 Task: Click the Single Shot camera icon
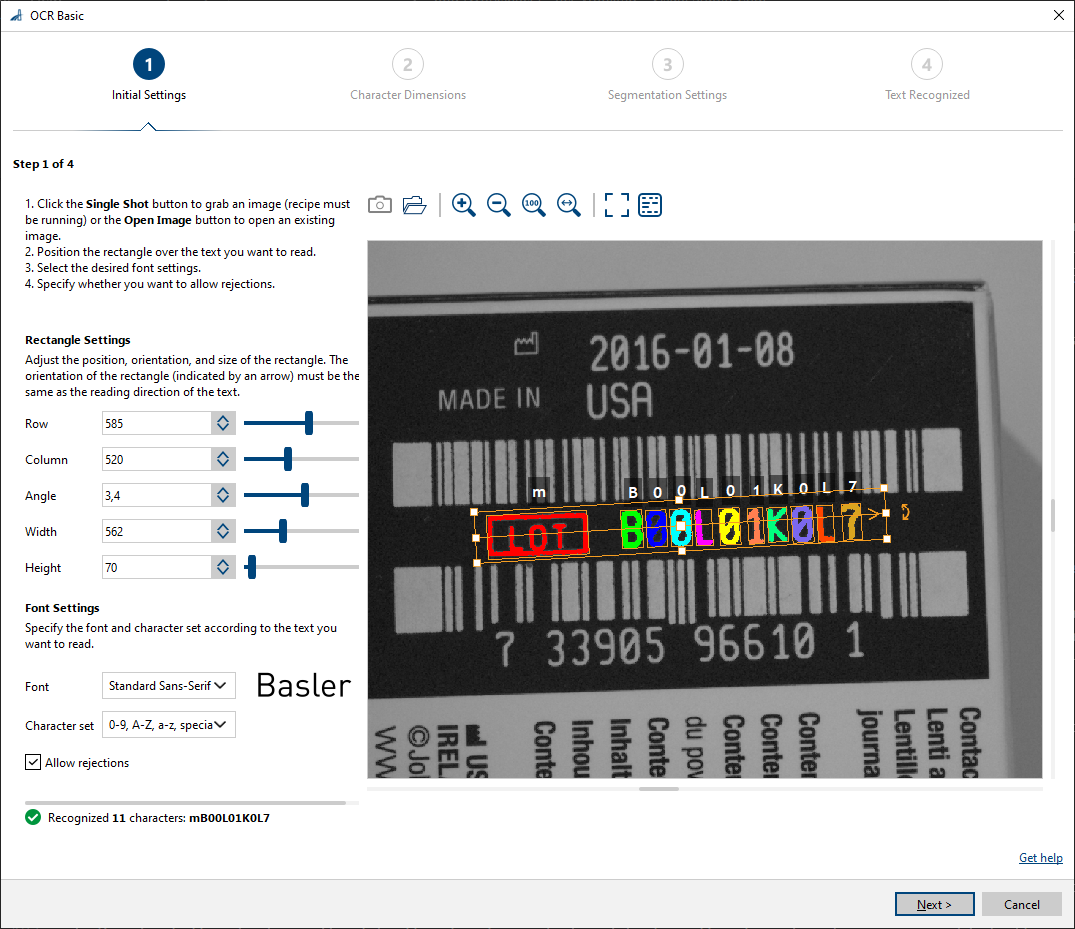[380, 204]
